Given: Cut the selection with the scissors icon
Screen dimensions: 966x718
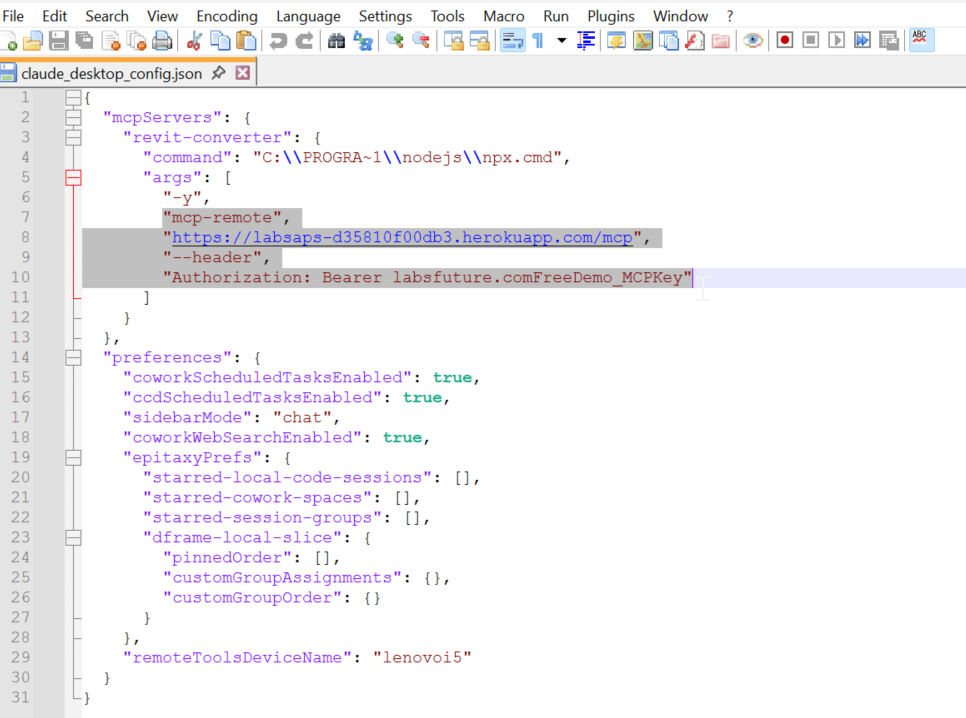Looking at the screenshot, I should pos(194,41).
